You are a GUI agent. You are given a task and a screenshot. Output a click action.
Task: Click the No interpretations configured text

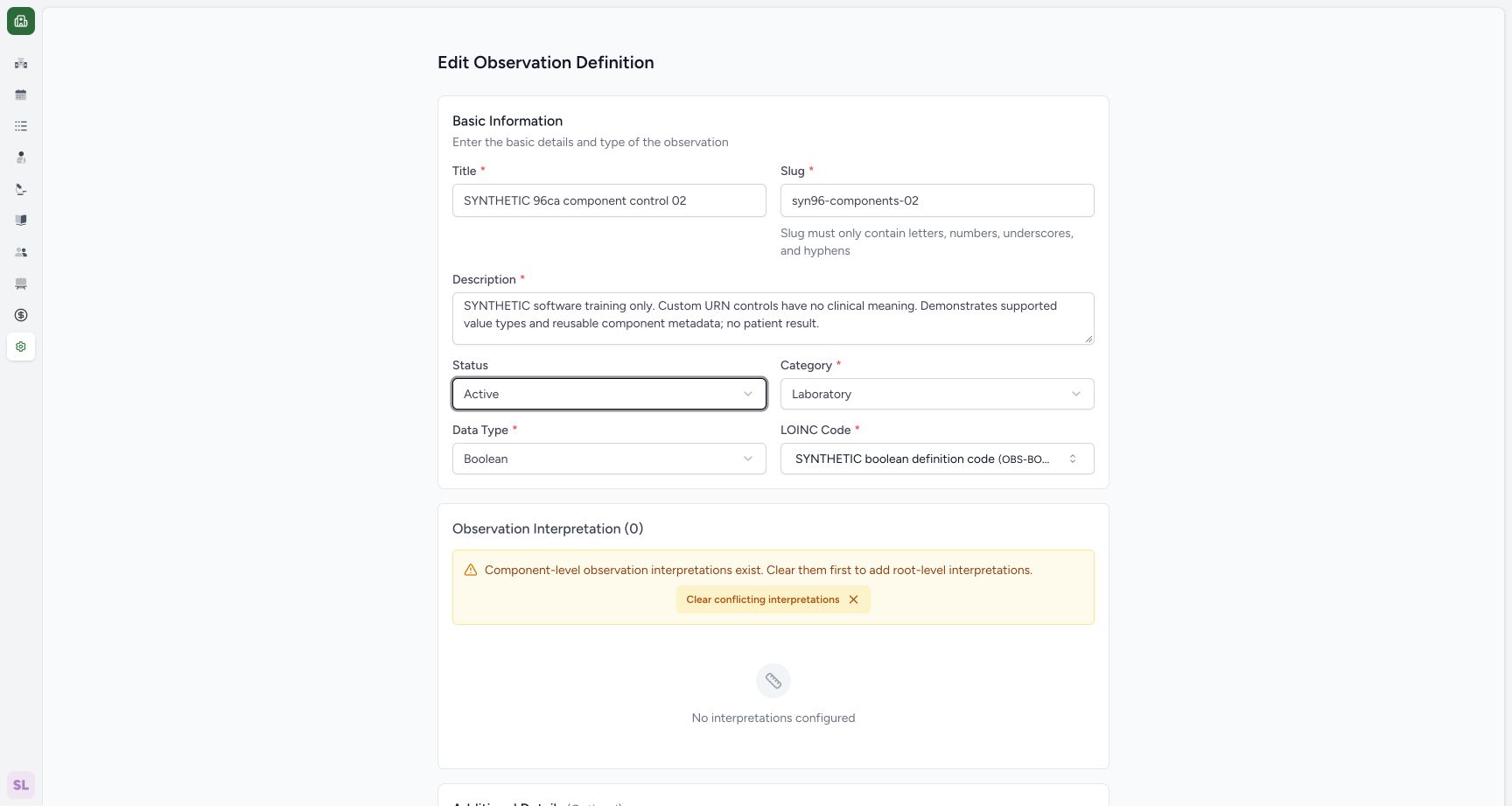(773, 718)
